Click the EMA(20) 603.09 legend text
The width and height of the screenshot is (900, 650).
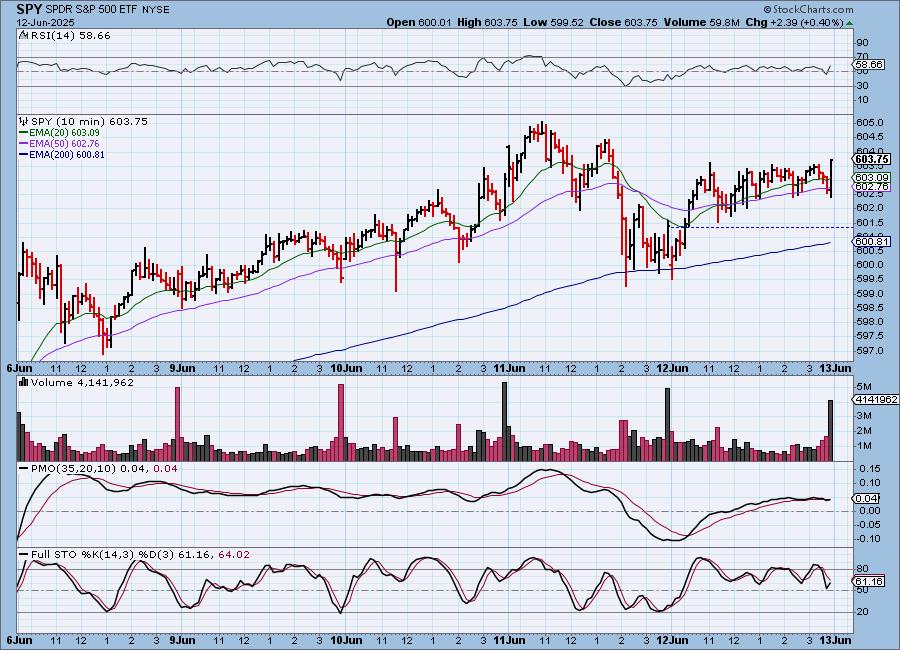[64, 133]
